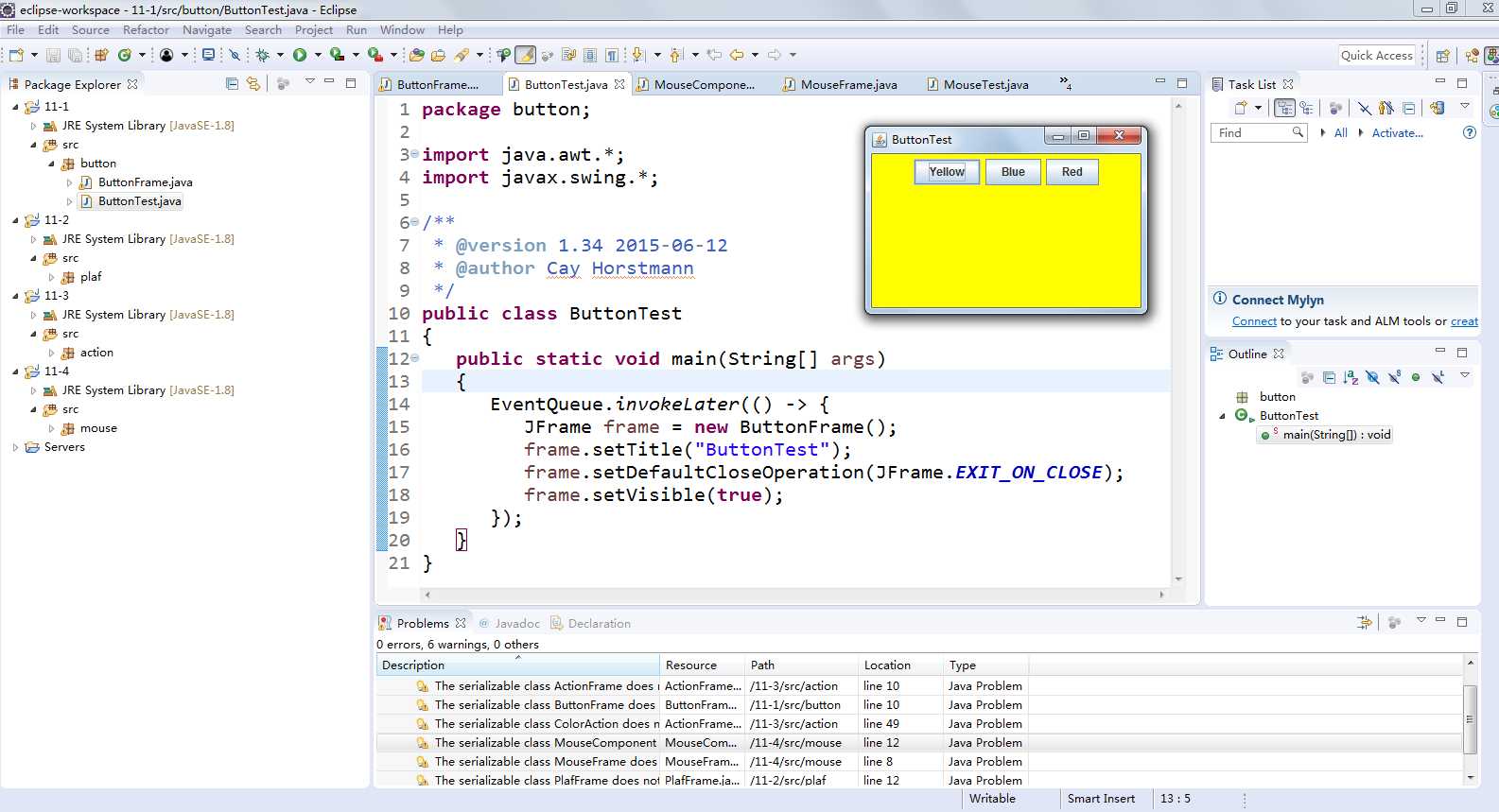Screen dimensions: 1499x812
Task: Toggle Categorized view in Task List
Action: coord(1285,108)
